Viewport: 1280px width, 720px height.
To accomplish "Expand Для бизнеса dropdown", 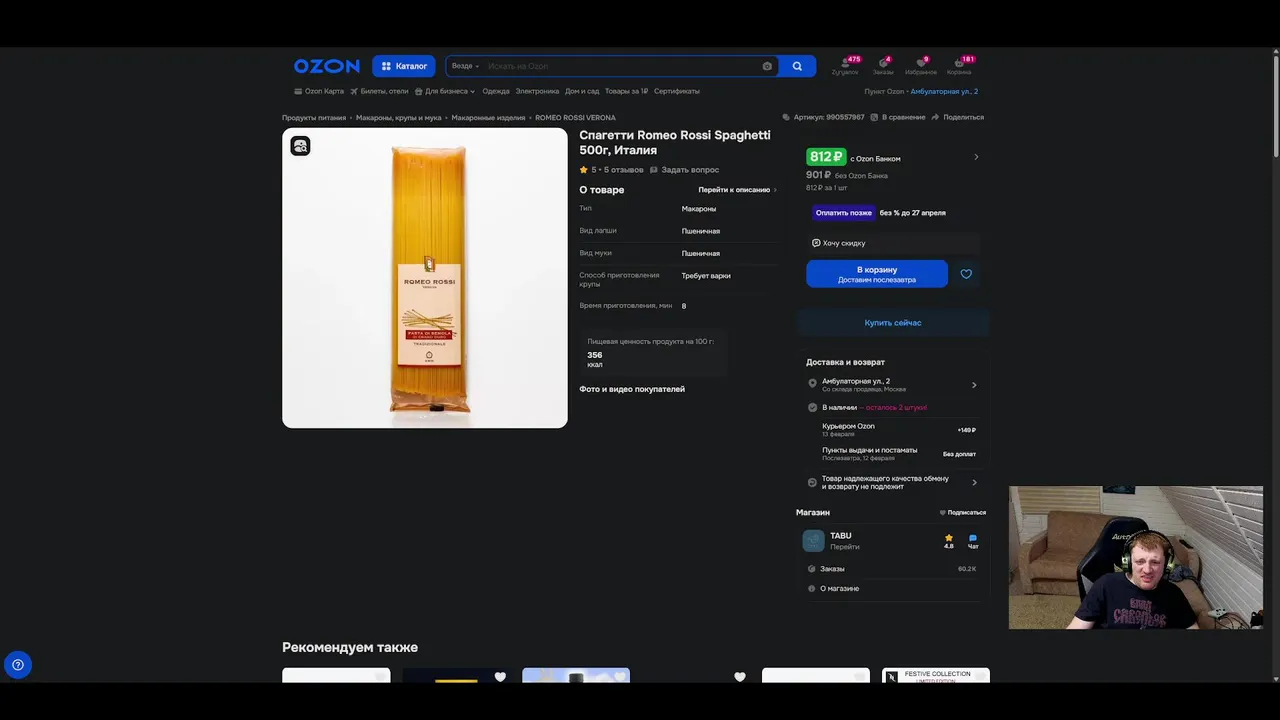I will 445,91.
